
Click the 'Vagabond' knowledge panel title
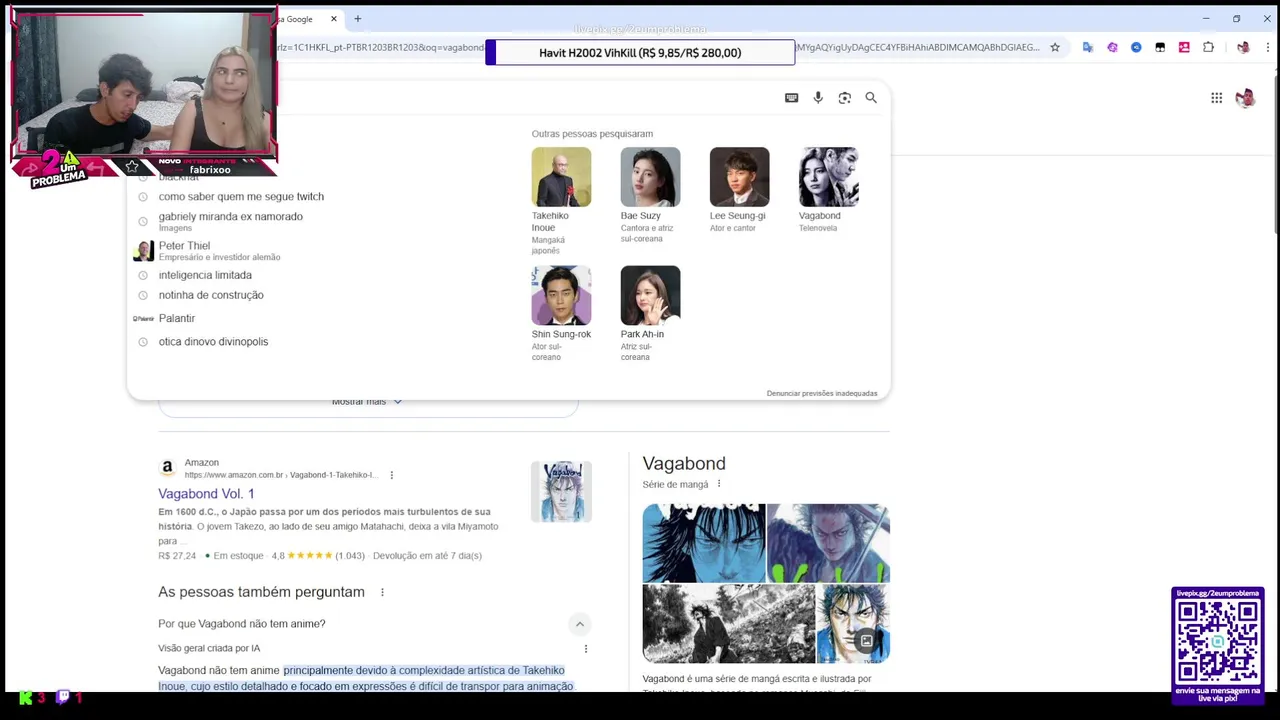point(684,463)
